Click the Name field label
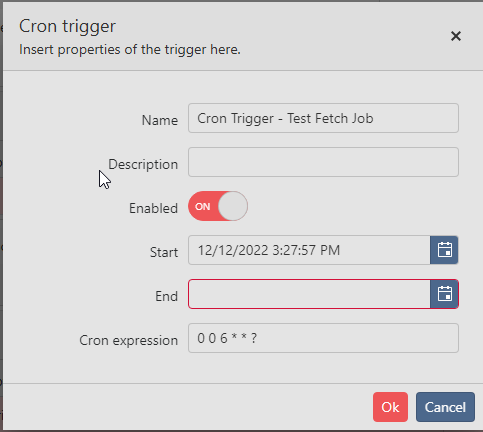 click(160, 120)
